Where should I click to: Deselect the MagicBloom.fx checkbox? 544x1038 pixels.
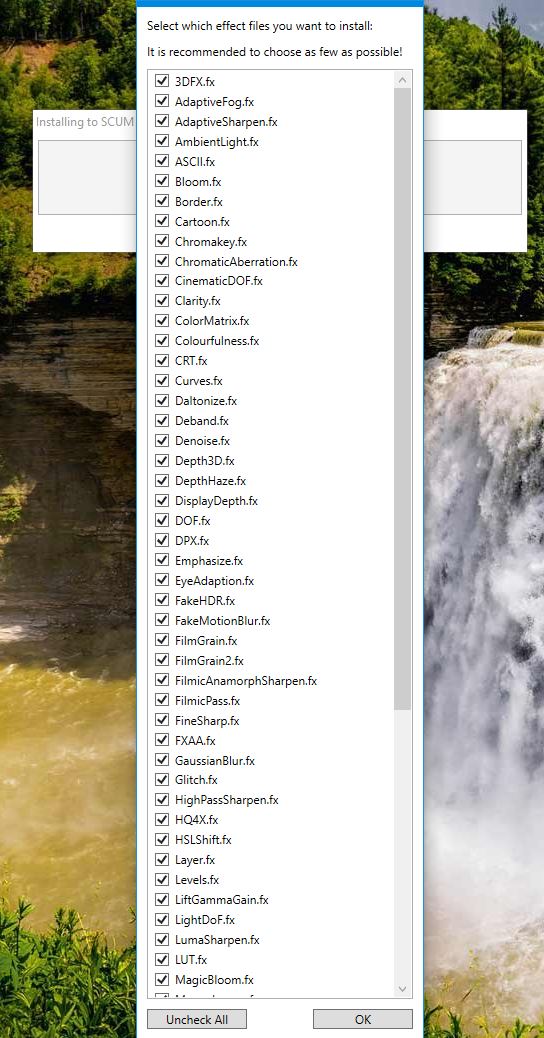(x=161, y=979)
